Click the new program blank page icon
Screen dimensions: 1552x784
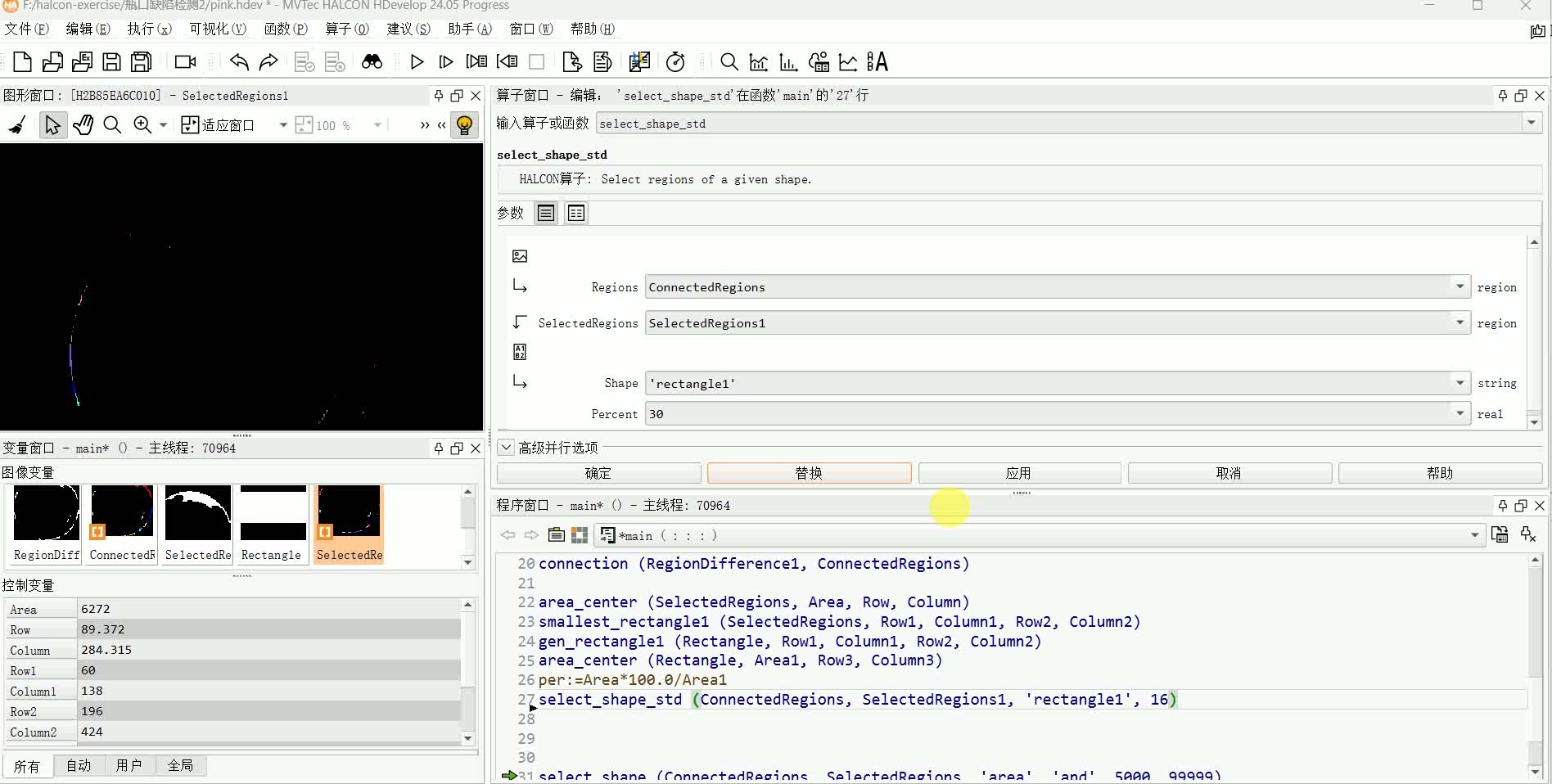[23, 62]
